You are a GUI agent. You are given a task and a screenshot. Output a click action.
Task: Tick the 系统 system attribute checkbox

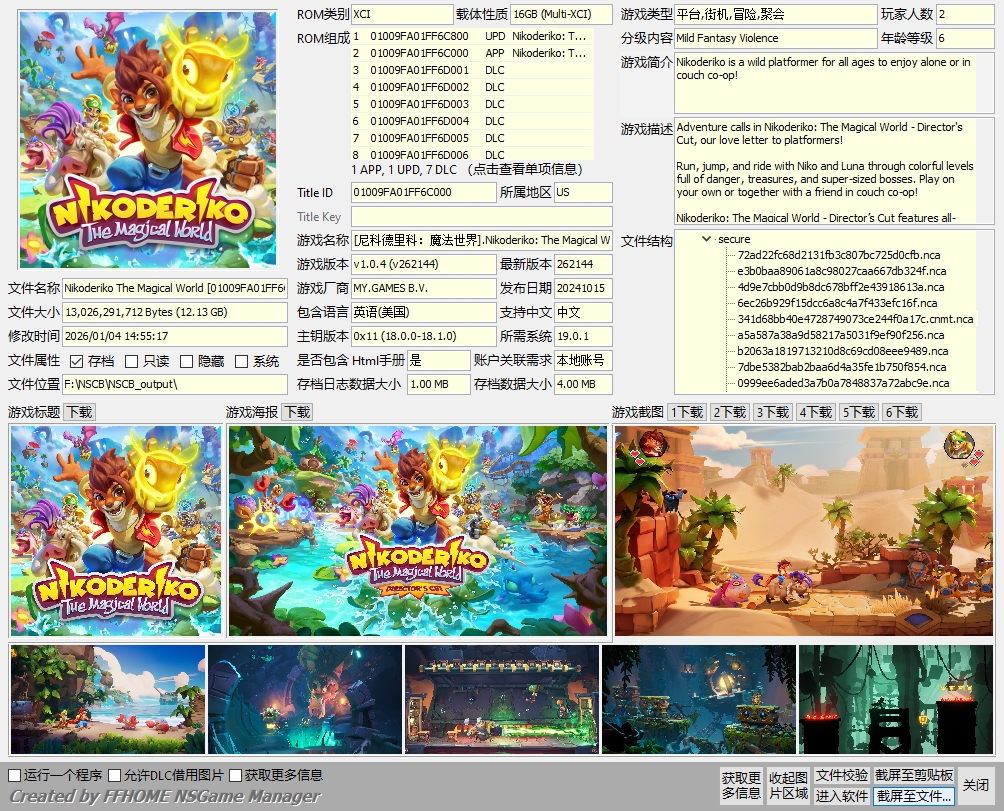tap(241, 362)
